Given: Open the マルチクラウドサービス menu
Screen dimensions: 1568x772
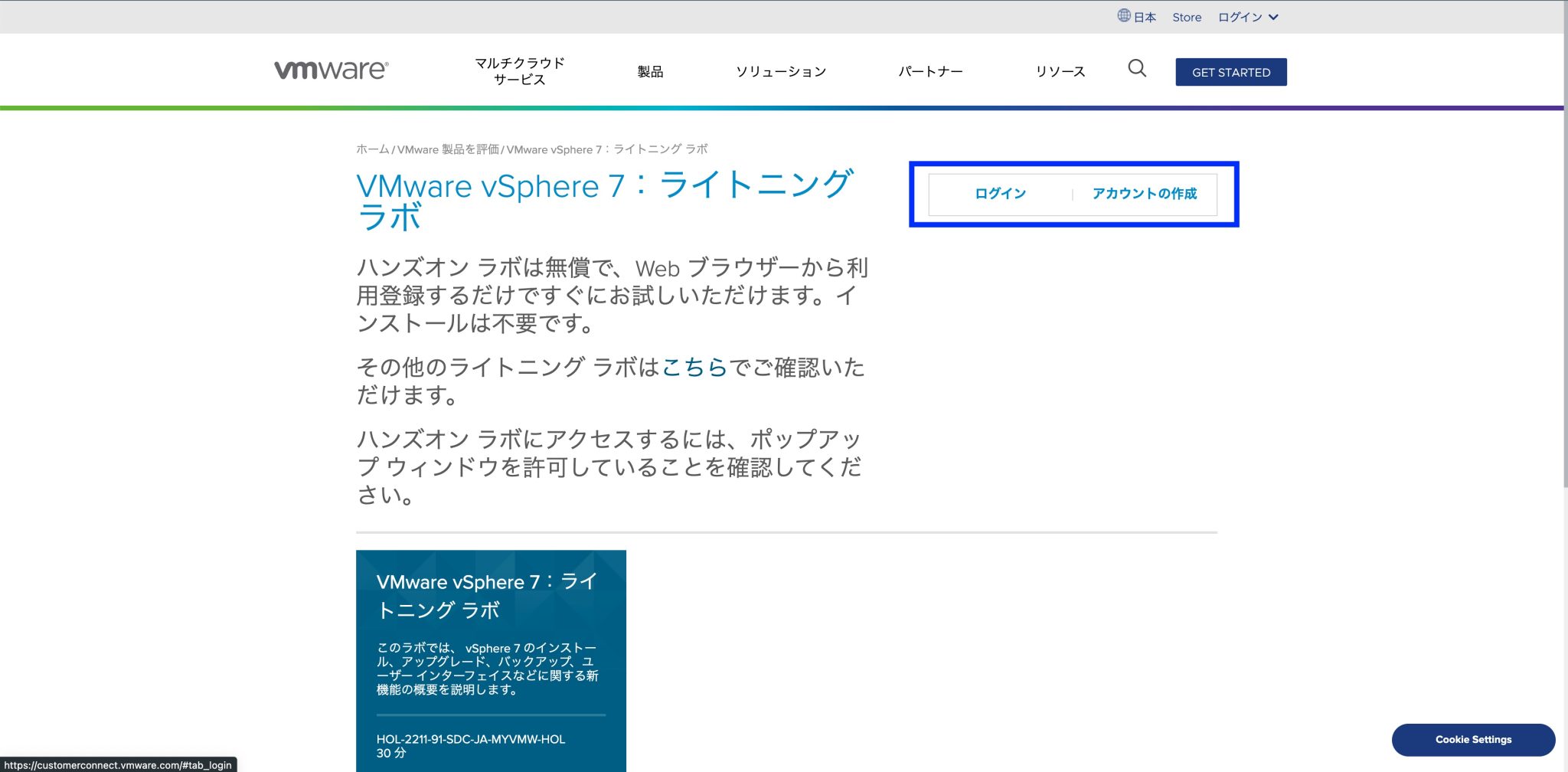Looking at the screenshot, I should tap(520, 70).
